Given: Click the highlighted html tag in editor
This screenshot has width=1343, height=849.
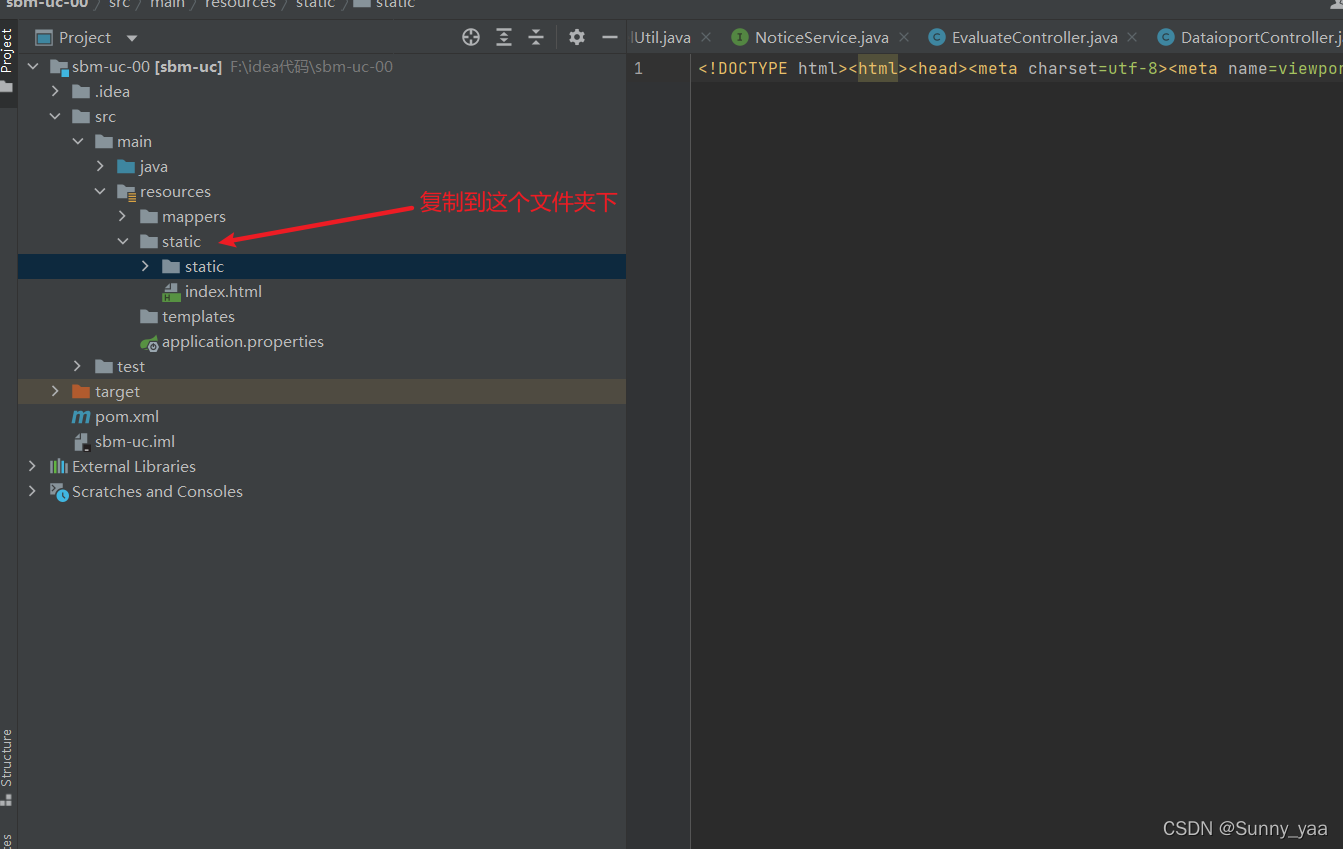Looking at the screenshot, I should tap(878, 68).
